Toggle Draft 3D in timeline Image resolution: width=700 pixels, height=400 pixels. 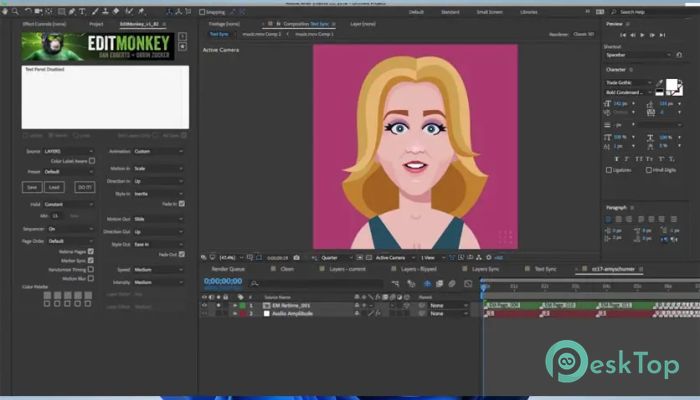point(411,284)
